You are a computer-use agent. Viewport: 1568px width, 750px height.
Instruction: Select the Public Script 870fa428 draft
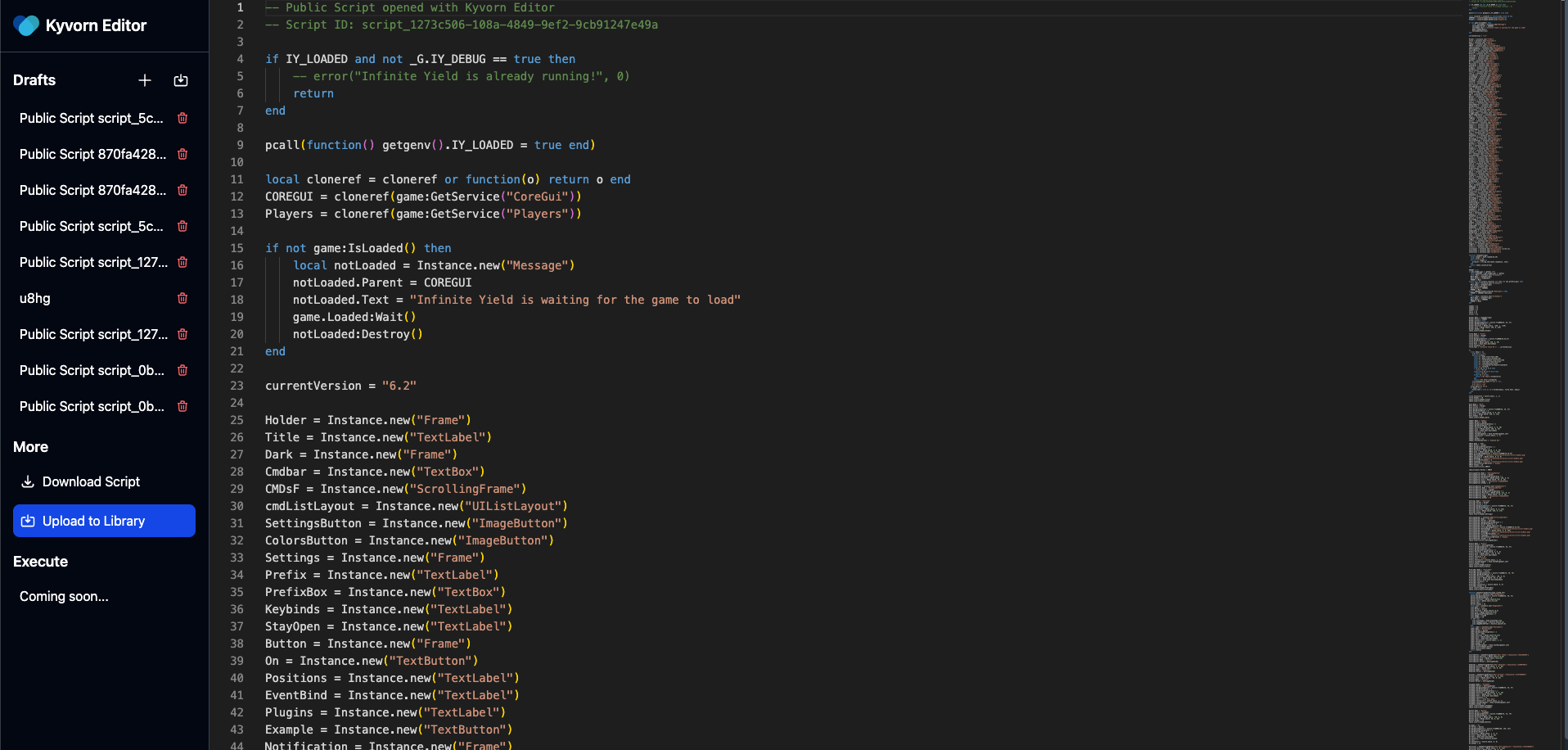pos(90,154)
